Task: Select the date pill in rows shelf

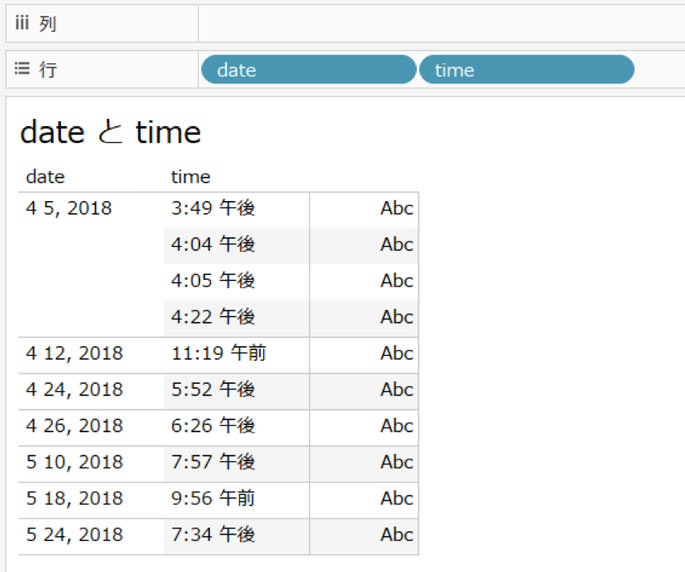Action: click(x=307, y=70)
